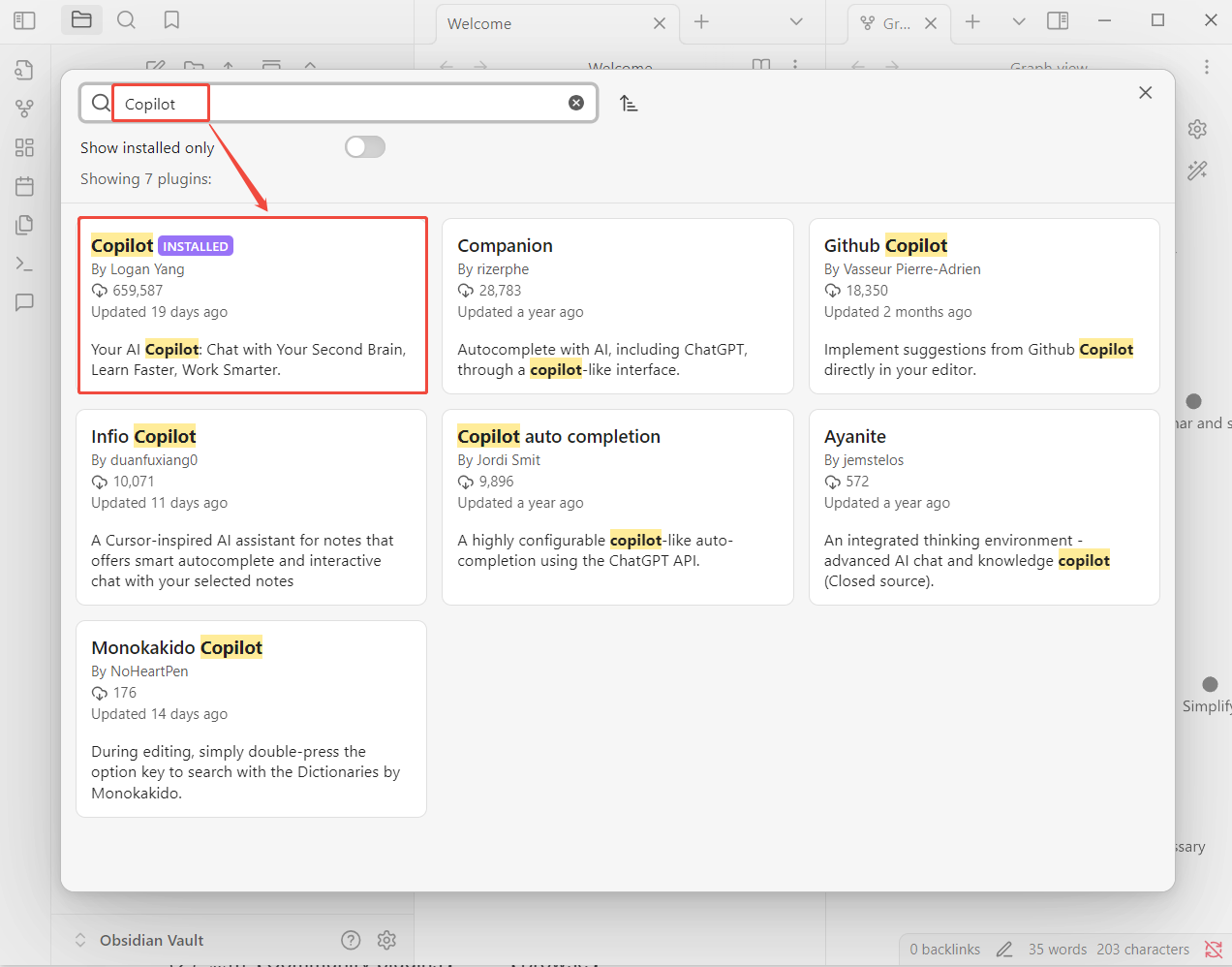Toggle the right sidebar icon
The image size is (1232, 967).
1058,20
